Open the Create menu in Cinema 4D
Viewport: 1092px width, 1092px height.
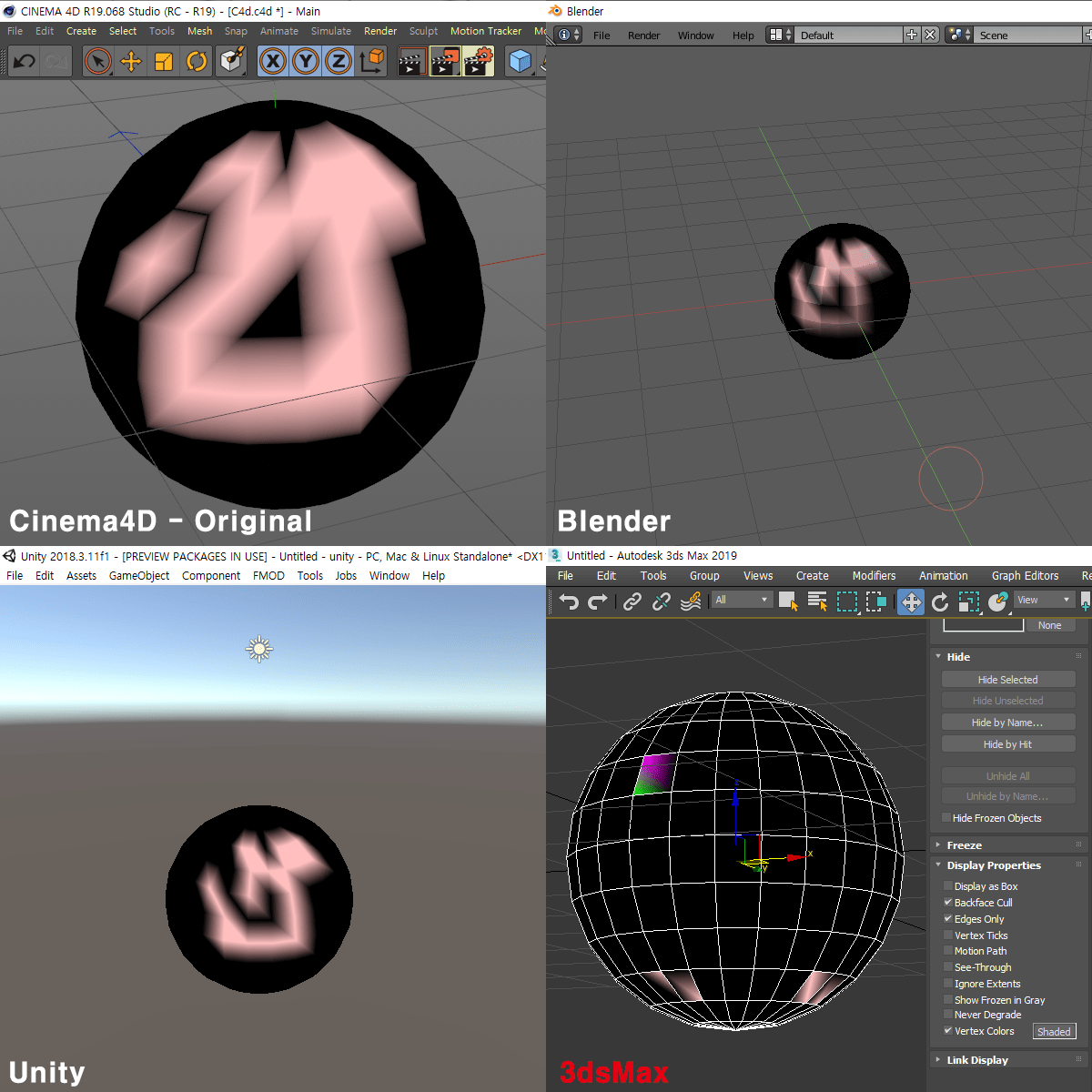(x=81, y=31)
